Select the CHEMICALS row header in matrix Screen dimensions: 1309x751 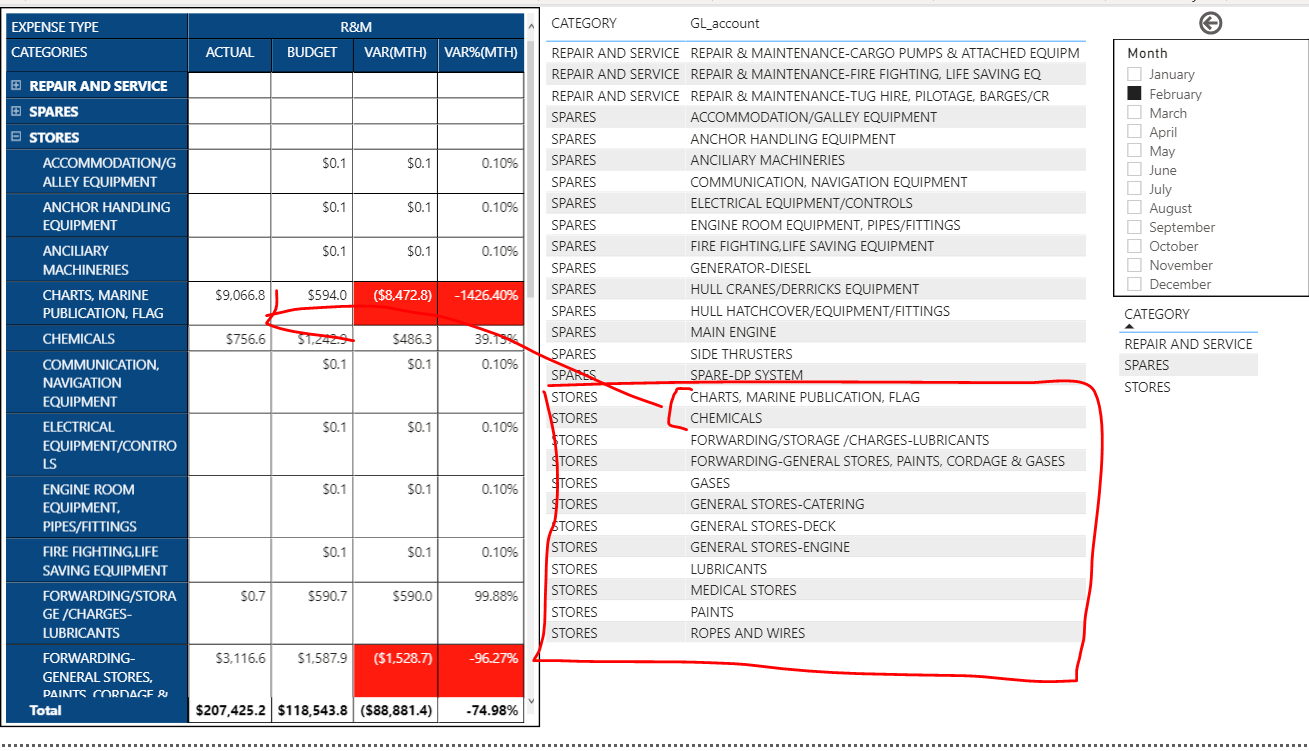coord(97,339)
